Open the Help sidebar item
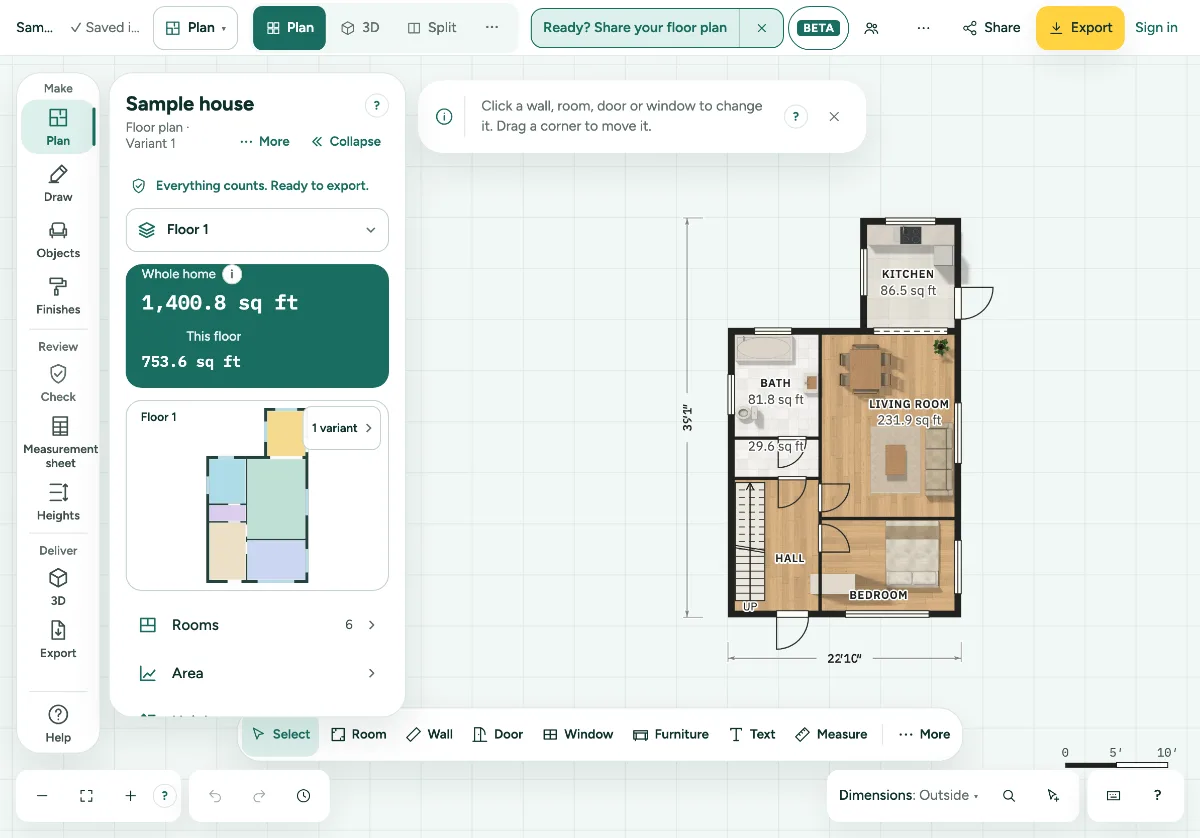1200x838 pixels. [x=58, y=724]
